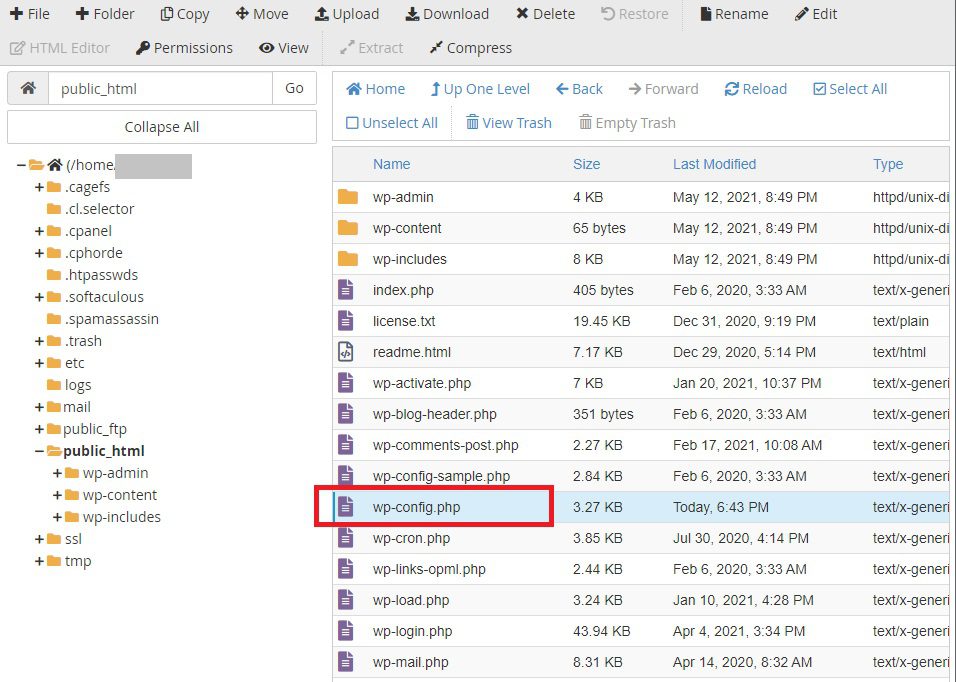Sort by Size column header
This screenshot has height=682, width=956.
587,164
